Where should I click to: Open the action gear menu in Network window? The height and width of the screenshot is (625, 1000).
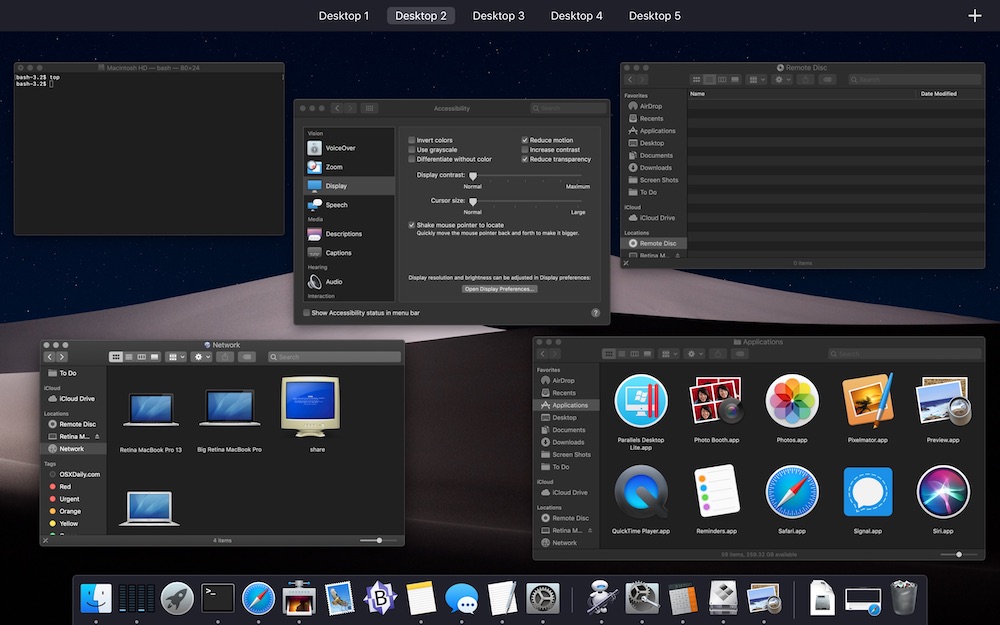pyautogui.click(x=200, y=356)
